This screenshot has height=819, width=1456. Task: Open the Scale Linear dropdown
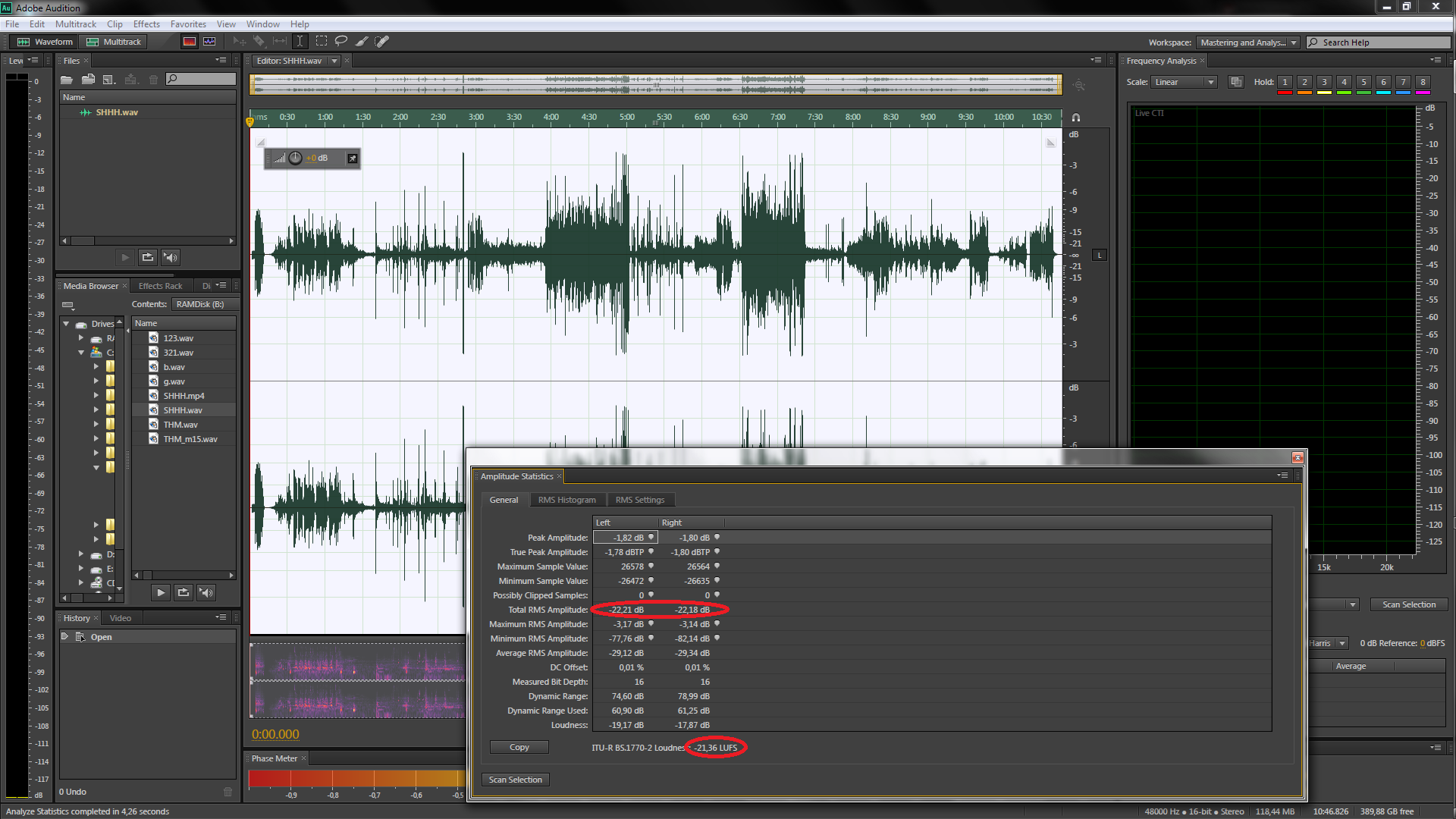[1184, 82]
